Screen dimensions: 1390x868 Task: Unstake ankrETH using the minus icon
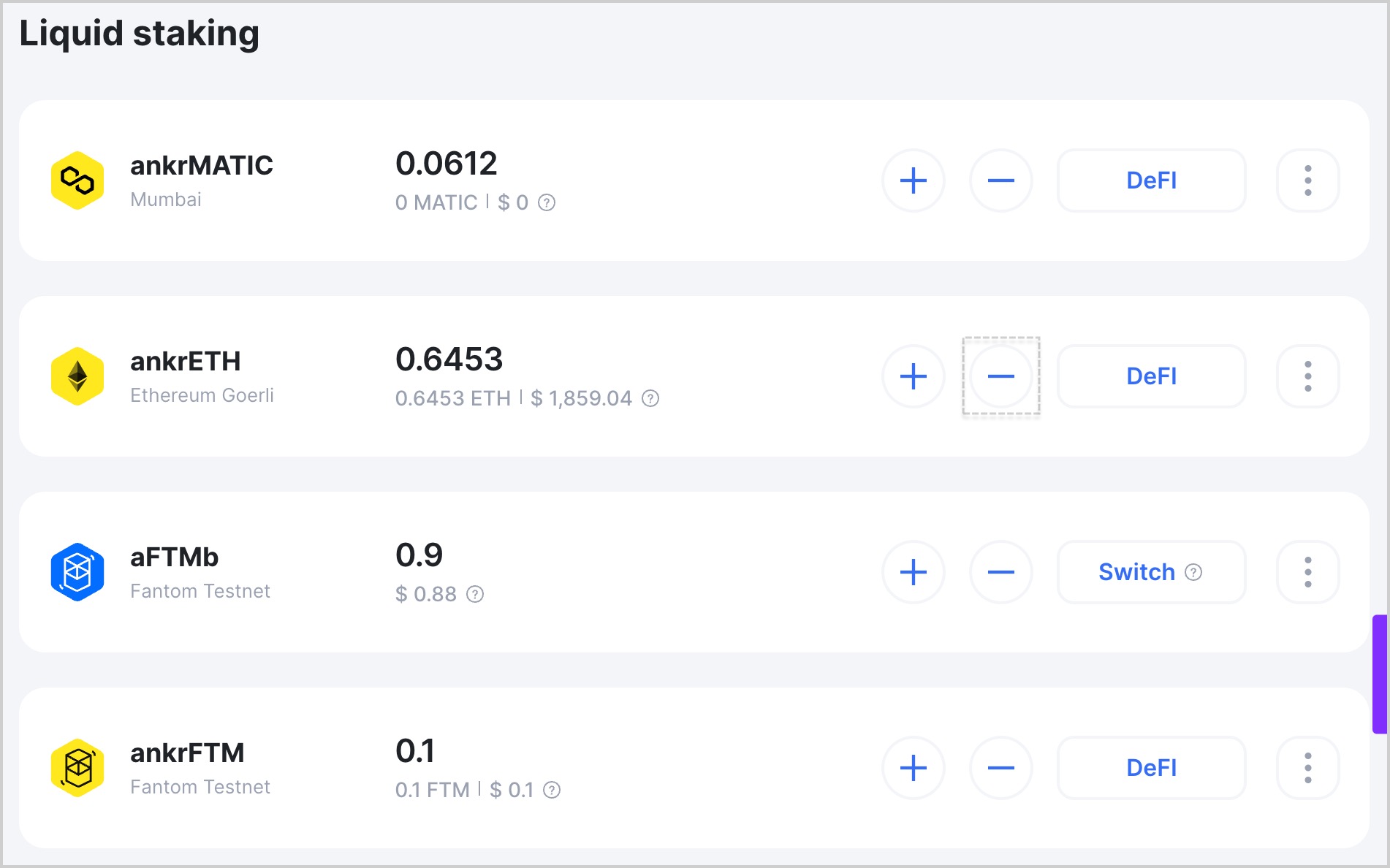pyautogui.click(x=1000, y=376)
